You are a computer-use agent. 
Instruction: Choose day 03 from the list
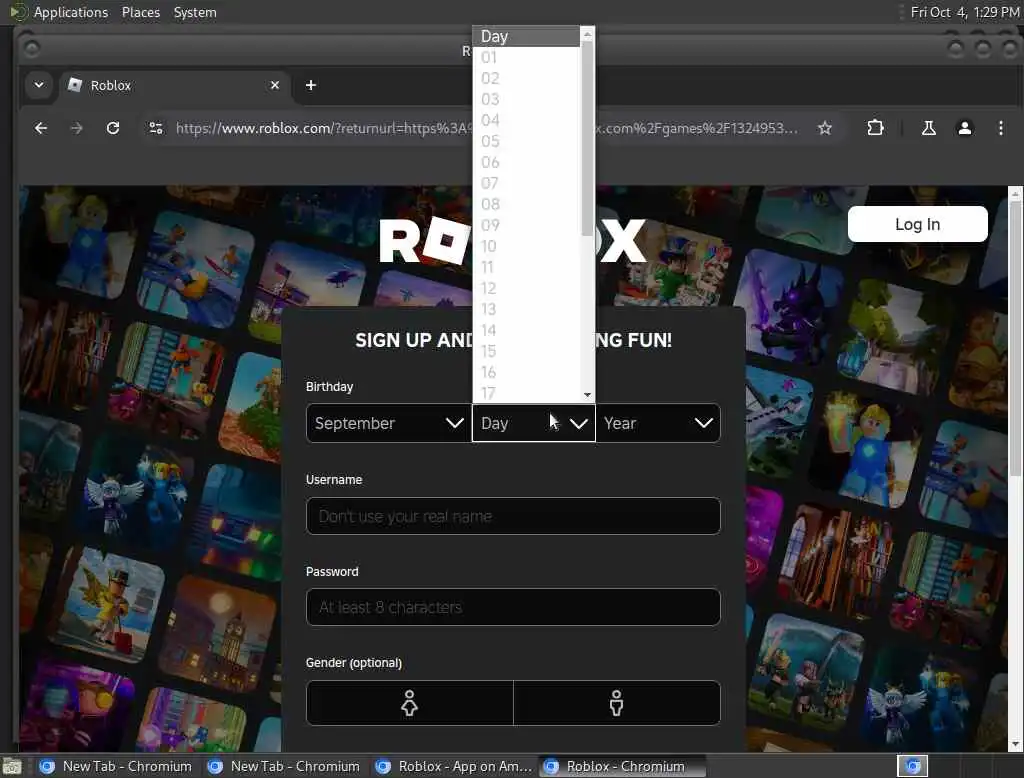pyautogui.click(x=526, y=99)
